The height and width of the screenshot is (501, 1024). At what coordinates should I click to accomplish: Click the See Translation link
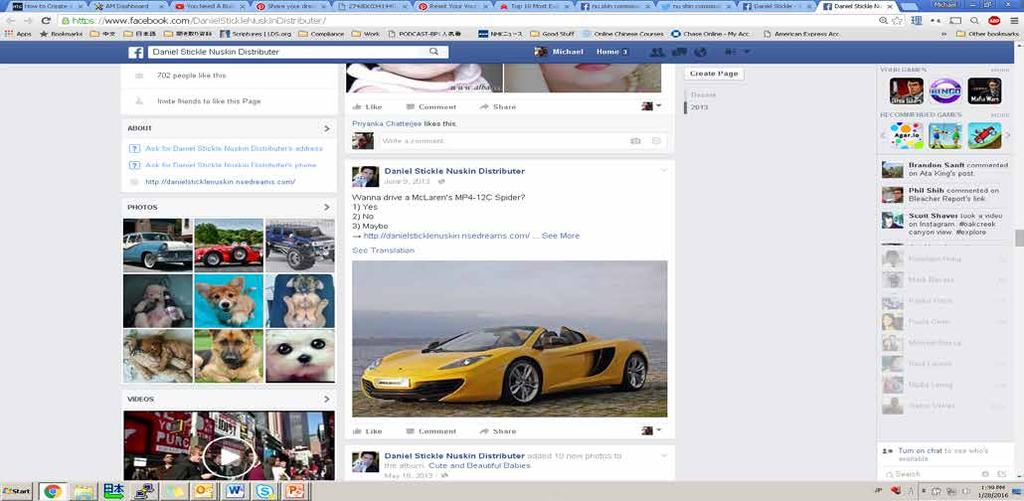[x=383, y=251]
